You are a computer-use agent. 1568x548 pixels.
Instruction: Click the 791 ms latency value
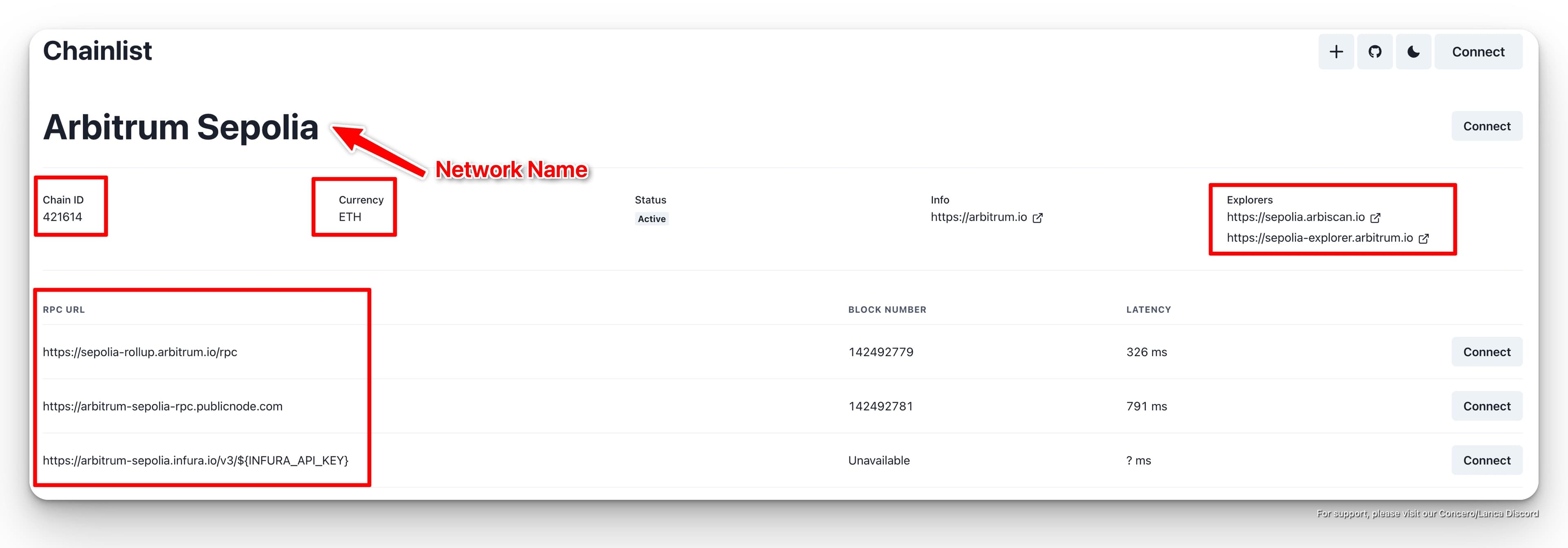pos(1146,406)
